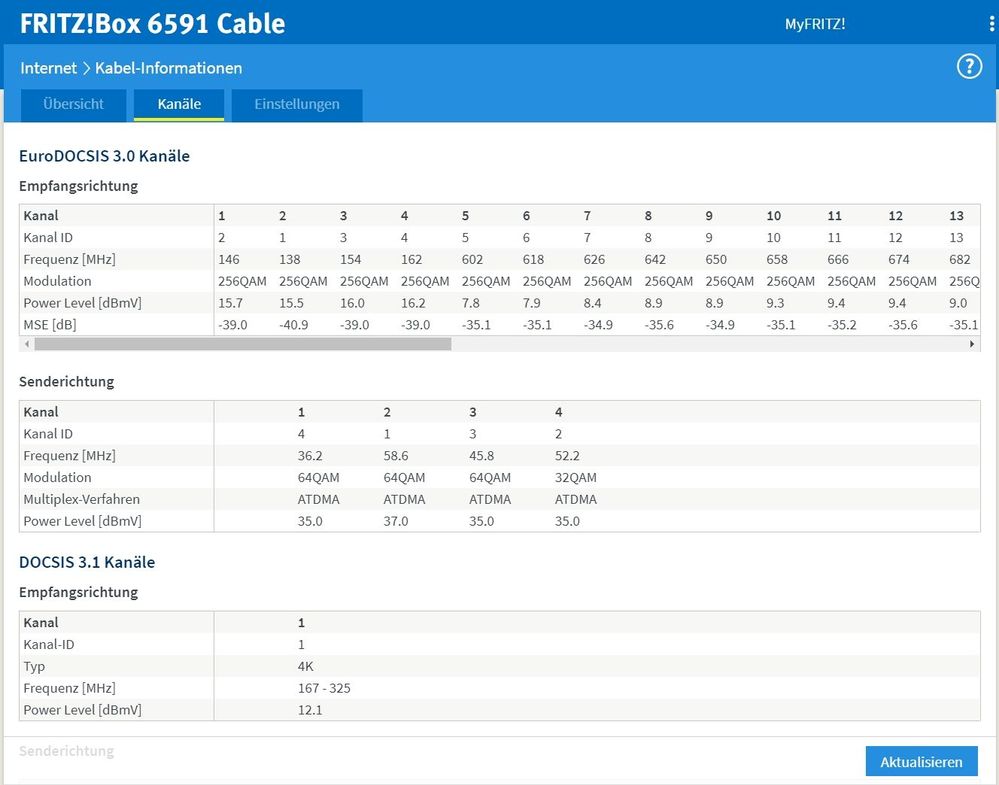999x785 pixels.
Task: Select the 37.0 power level cell
Action: pyautogui.click(x=395, y=521)
